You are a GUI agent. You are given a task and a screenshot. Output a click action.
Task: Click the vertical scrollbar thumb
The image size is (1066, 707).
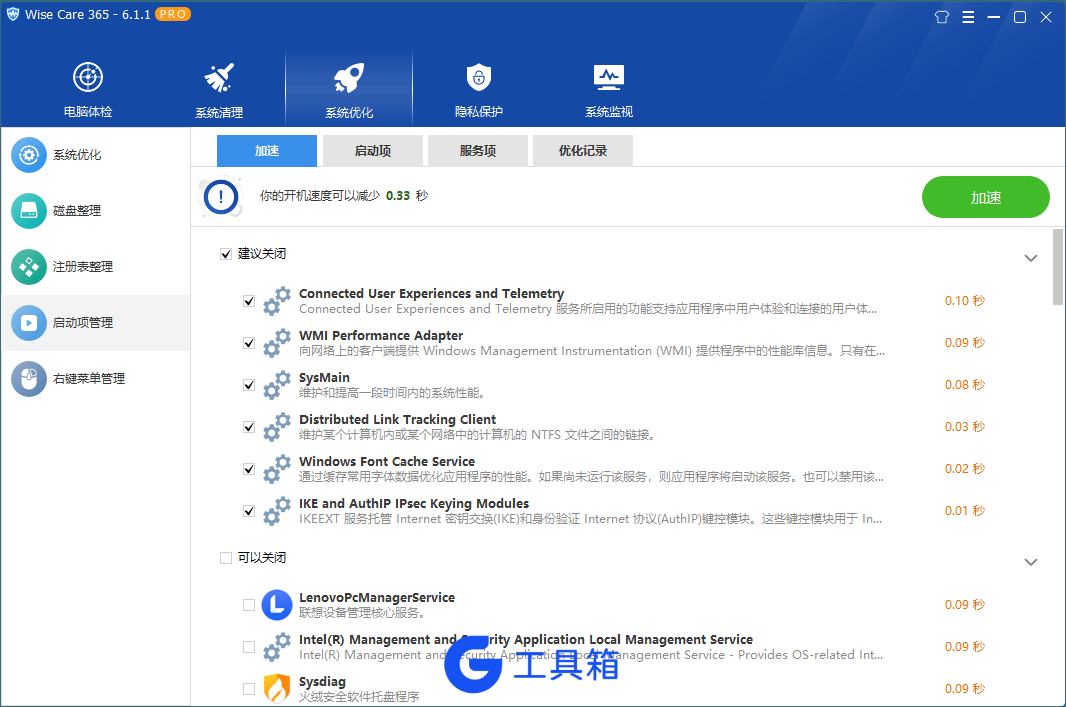pos(1058,266)
